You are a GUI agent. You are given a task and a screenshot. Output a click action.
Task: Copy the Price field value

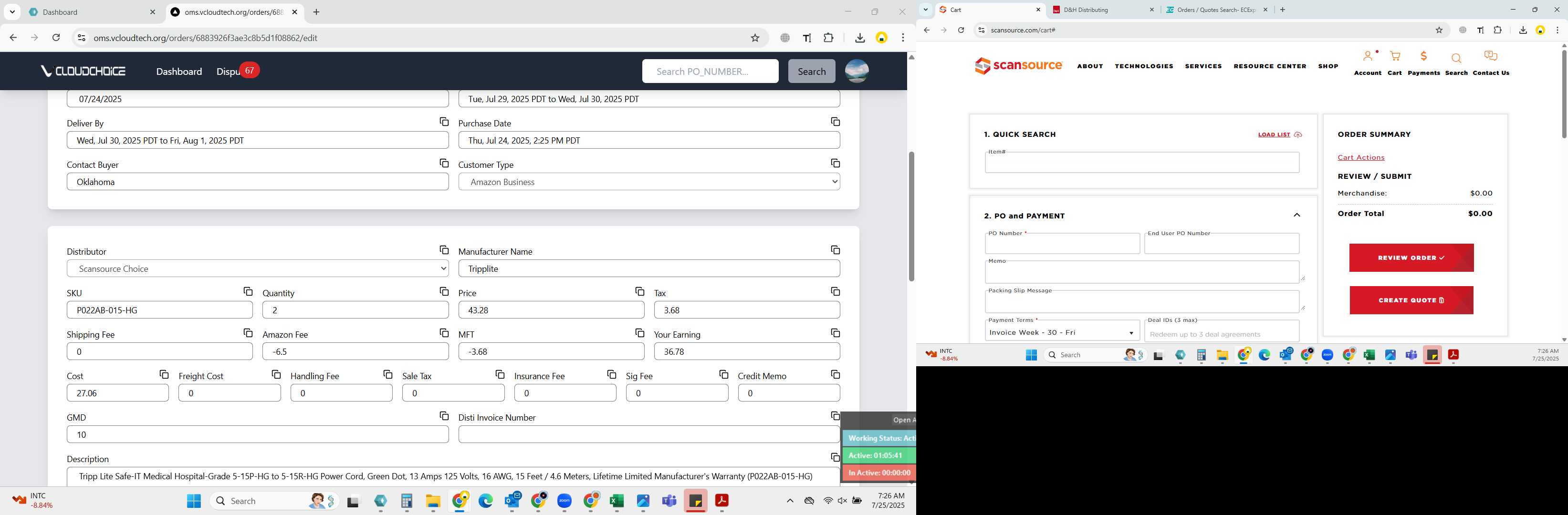point(640,292)
